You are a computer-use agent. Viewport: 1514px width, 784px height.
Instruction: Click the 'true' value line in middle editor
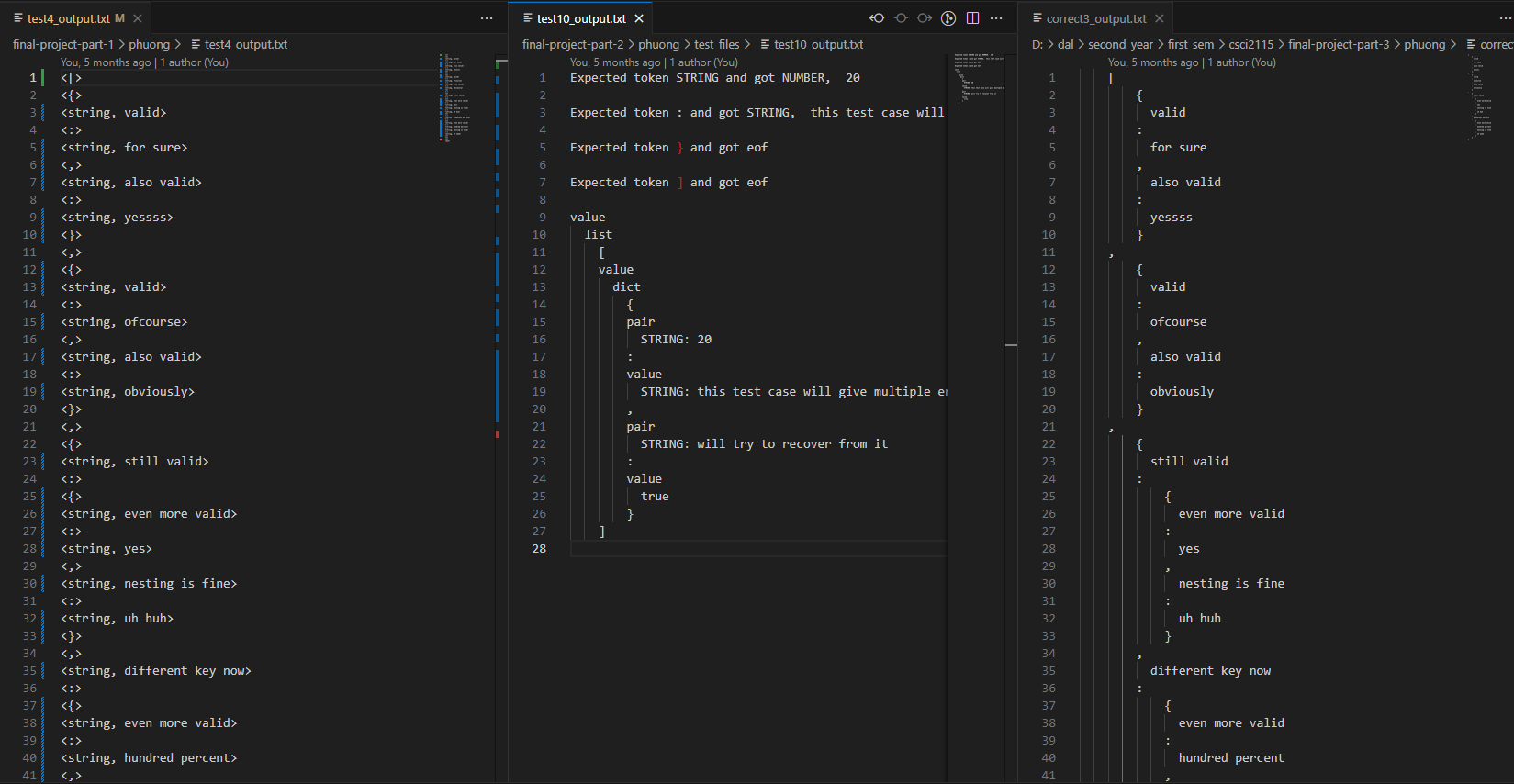tap(655, 497)
